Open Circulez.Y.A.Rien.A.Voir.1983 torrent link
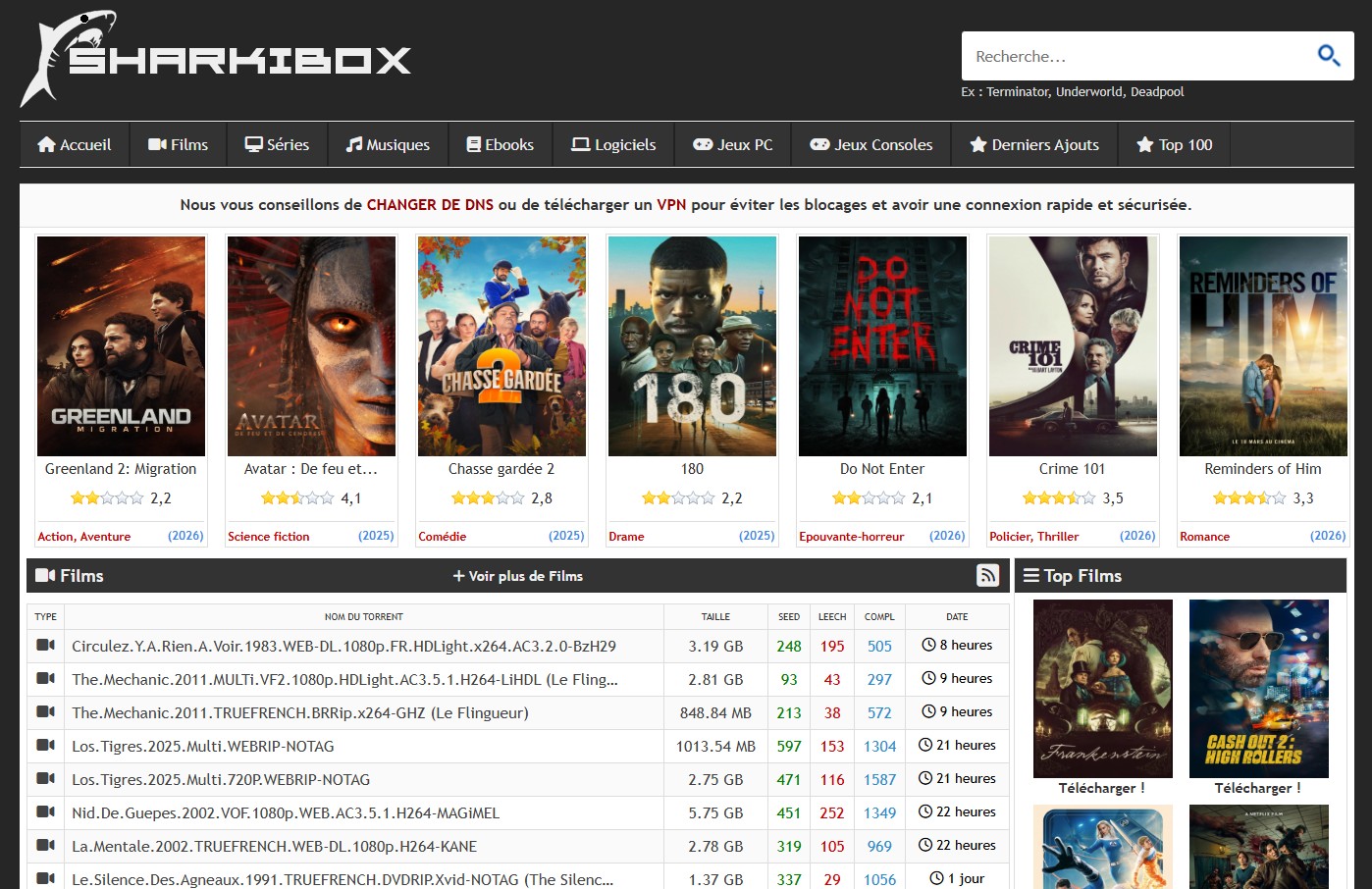 pos(343,647)
